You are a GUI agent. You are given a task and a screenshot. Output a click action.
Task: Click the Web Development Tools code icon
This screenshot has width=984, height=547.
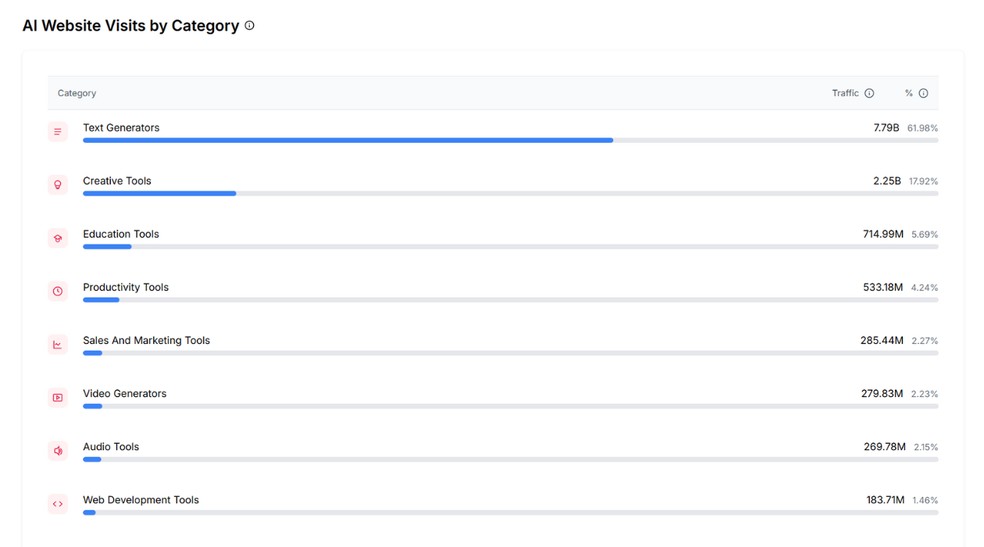[58, 504]
